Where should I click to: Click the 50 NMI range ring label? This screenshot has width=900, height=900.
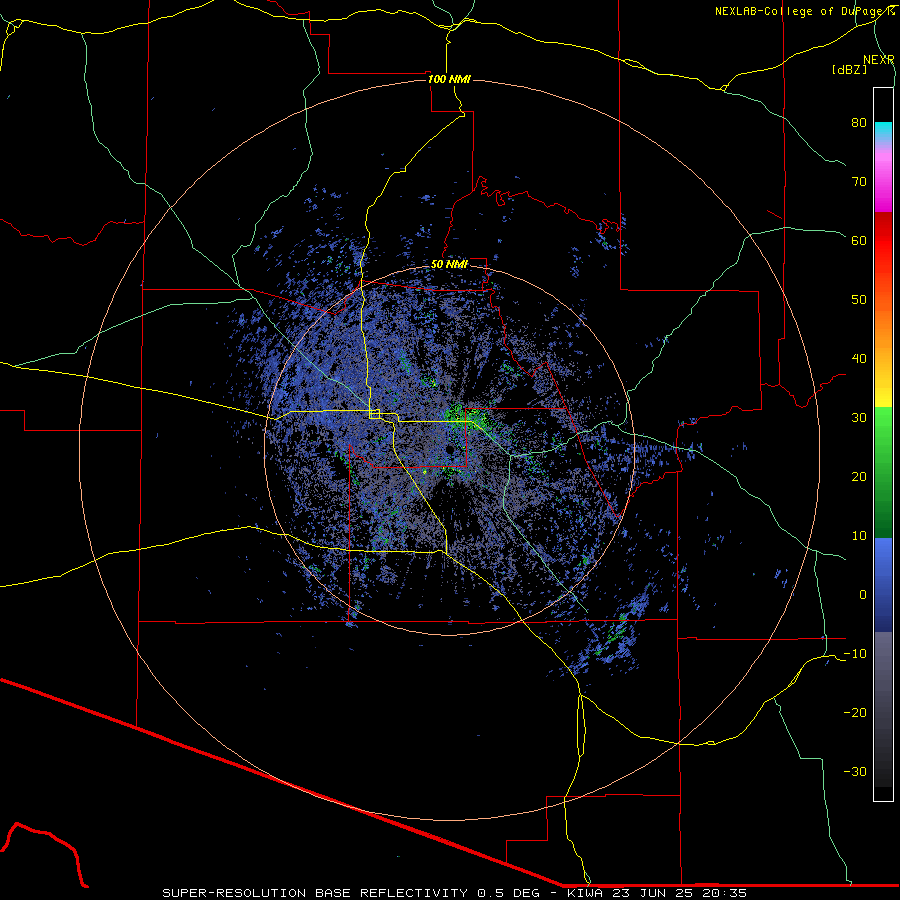pos(449,264)
